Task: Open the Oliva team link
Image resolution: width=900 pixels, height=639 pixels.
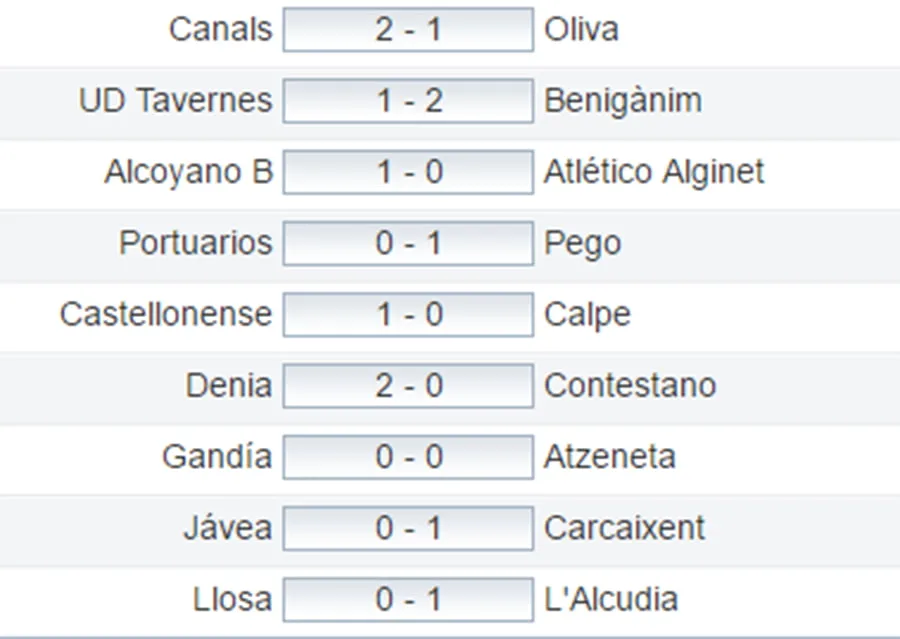Action: coord(581,29)
